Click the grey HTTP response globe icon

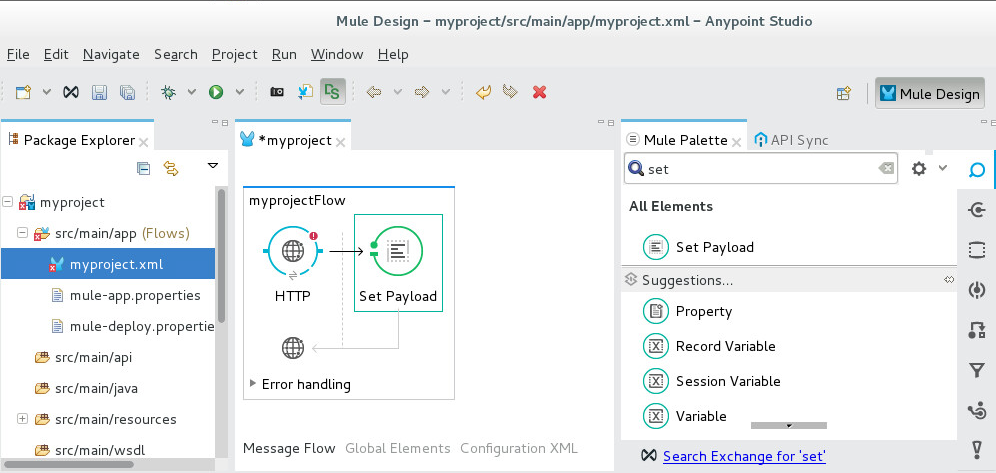pyautogui.click(x=293, y=348)
